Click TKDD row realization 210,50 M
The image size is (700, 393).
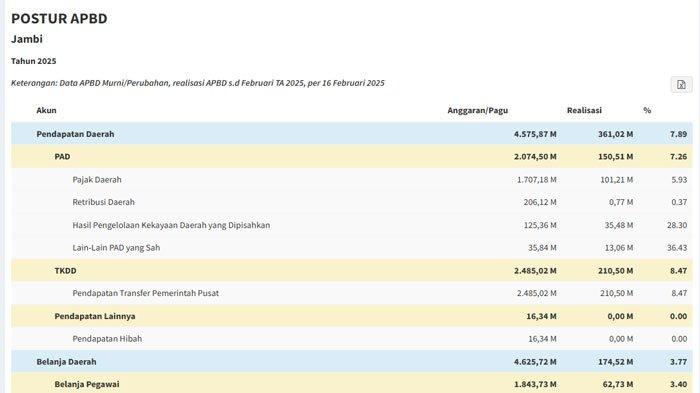pyautogui.click(x=616, y=271)
